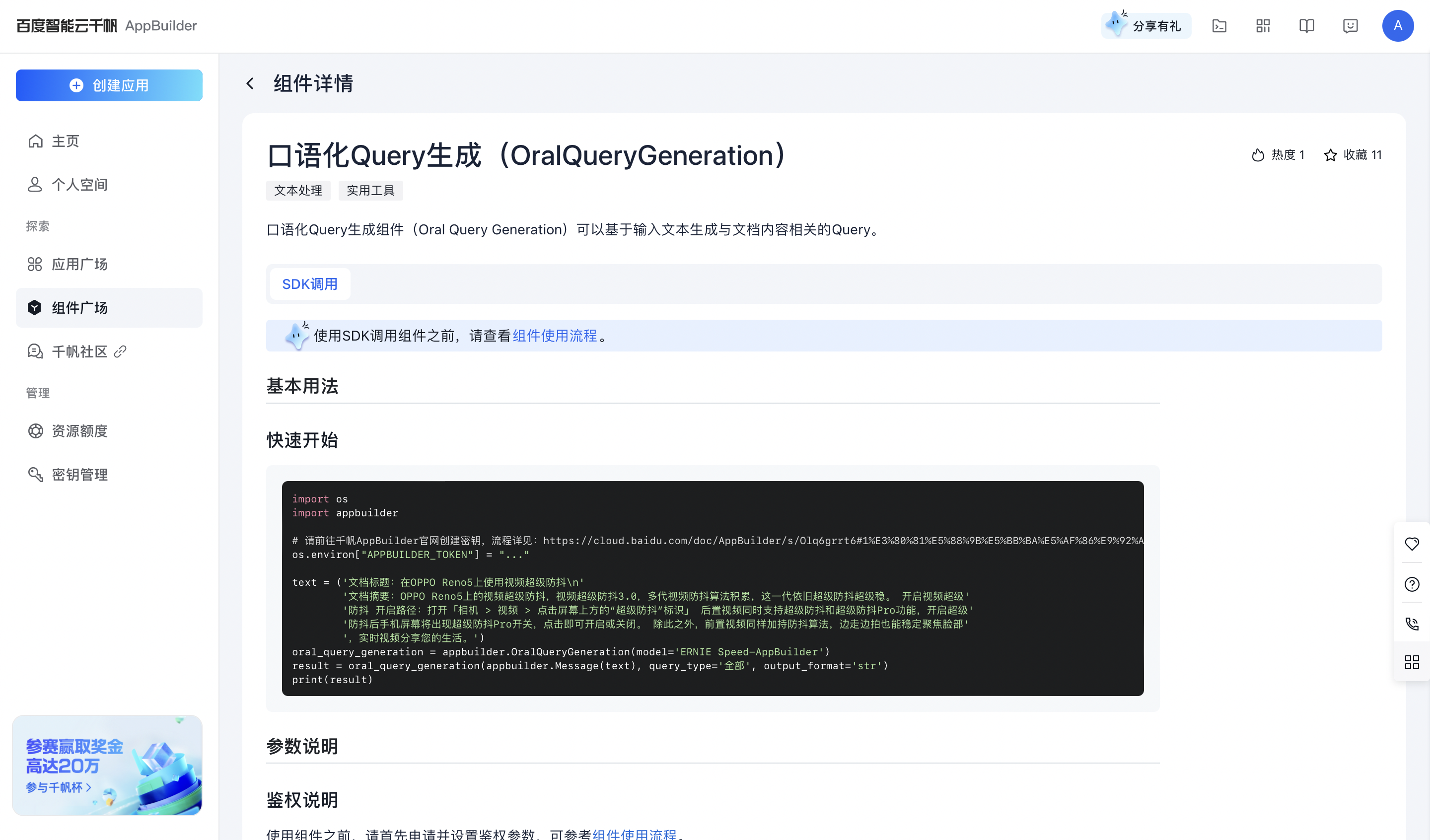Click the phone contact floating icon
The image size is (1430, 840).
[x=1412, y=624]
